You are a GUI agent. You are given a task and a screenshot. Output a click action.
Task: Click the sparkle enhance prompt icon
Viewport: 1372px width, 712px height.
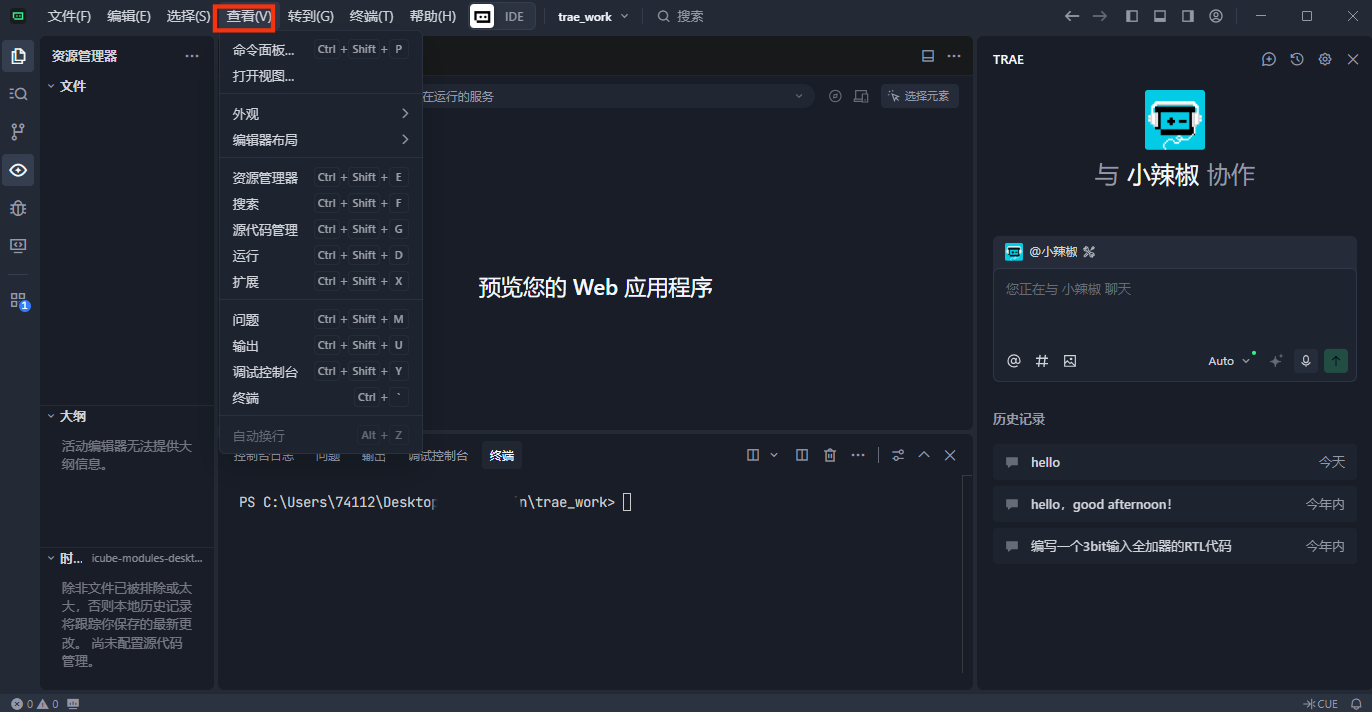click(x=1276, y=361)
